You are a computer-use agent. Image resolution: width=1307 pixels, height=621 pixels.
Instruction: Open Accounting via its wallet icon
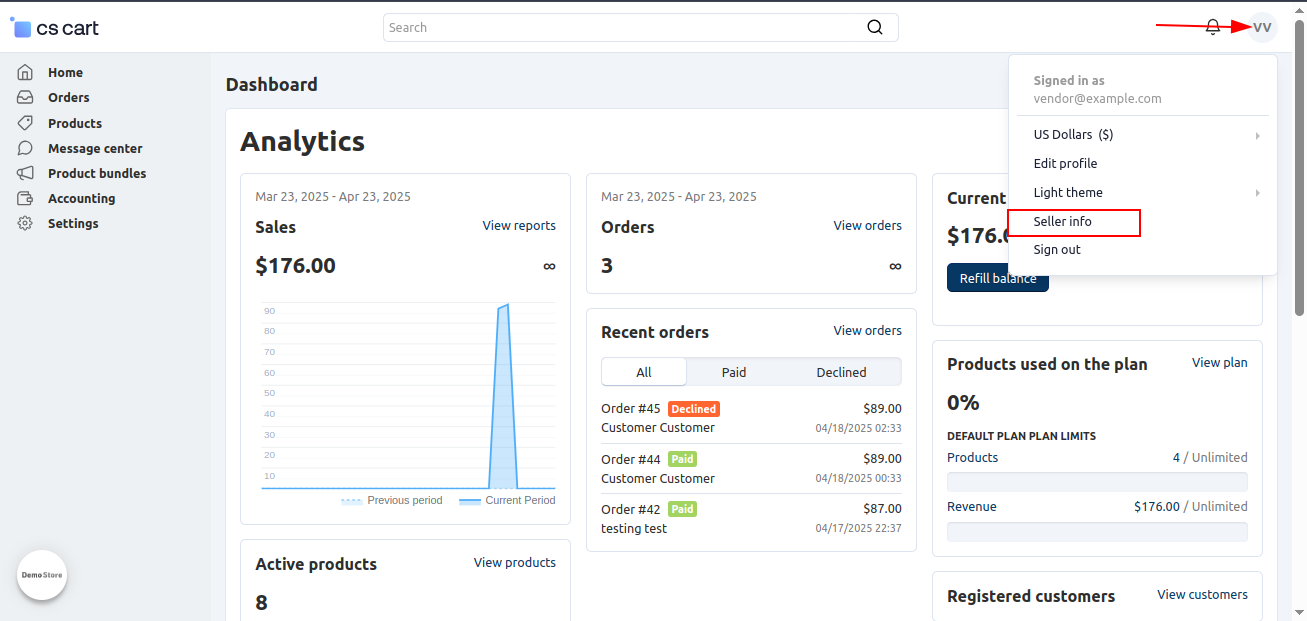point(24,197)
